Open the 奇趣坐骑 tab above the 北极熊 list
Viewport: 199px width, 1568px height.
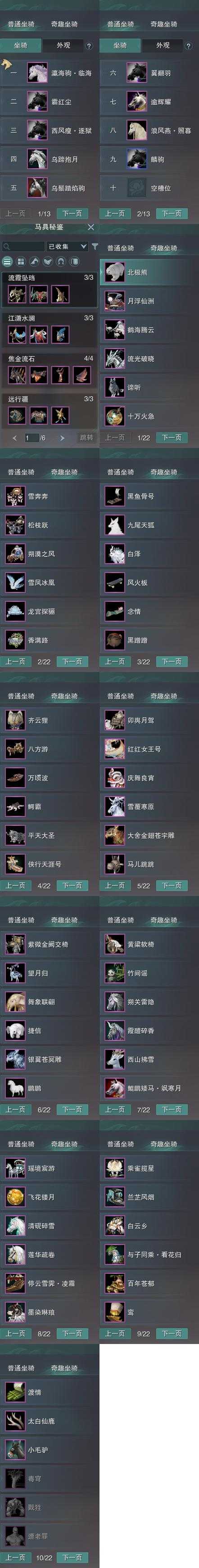pyautogui.click(x=164, y=248)
